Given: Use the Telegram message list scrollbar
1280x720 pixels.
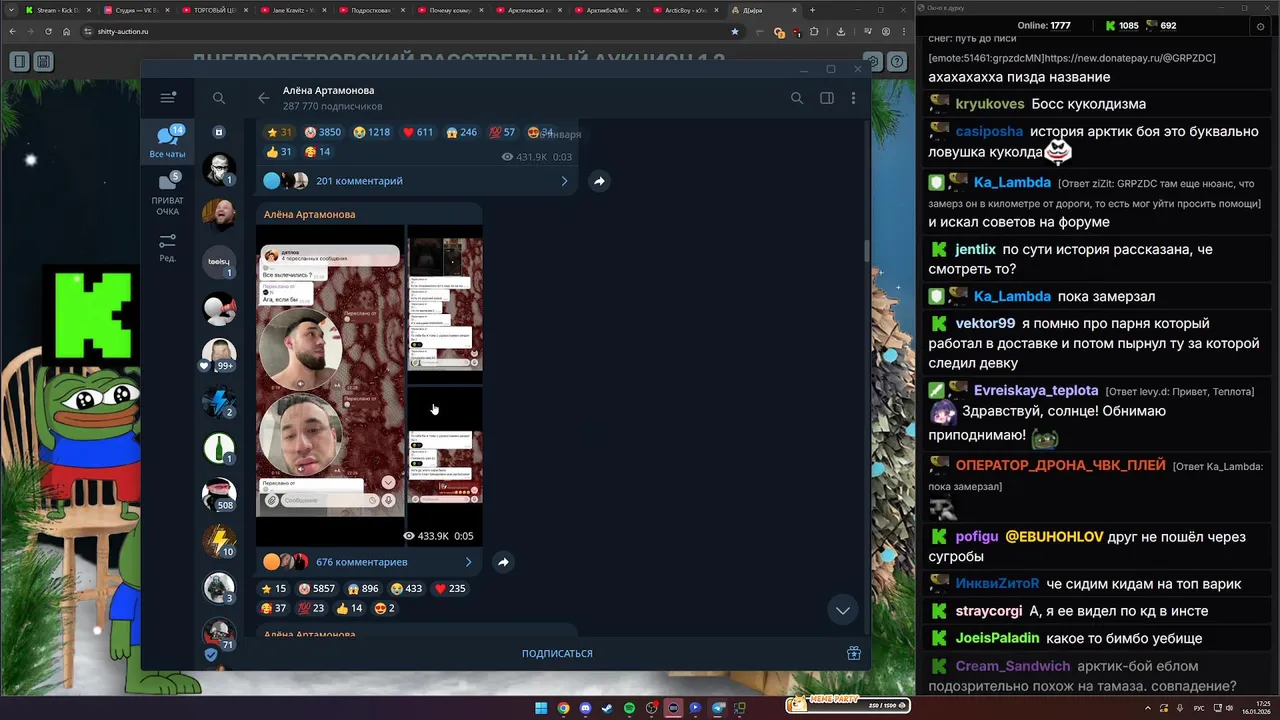Looking at the screenshot, I should pyautogui.click(x=867, y=250).
